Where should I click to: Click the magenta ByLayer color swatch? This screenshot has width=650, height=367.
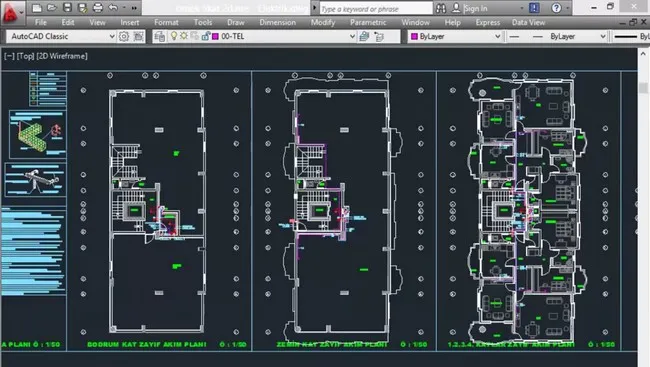pos(414,36)
